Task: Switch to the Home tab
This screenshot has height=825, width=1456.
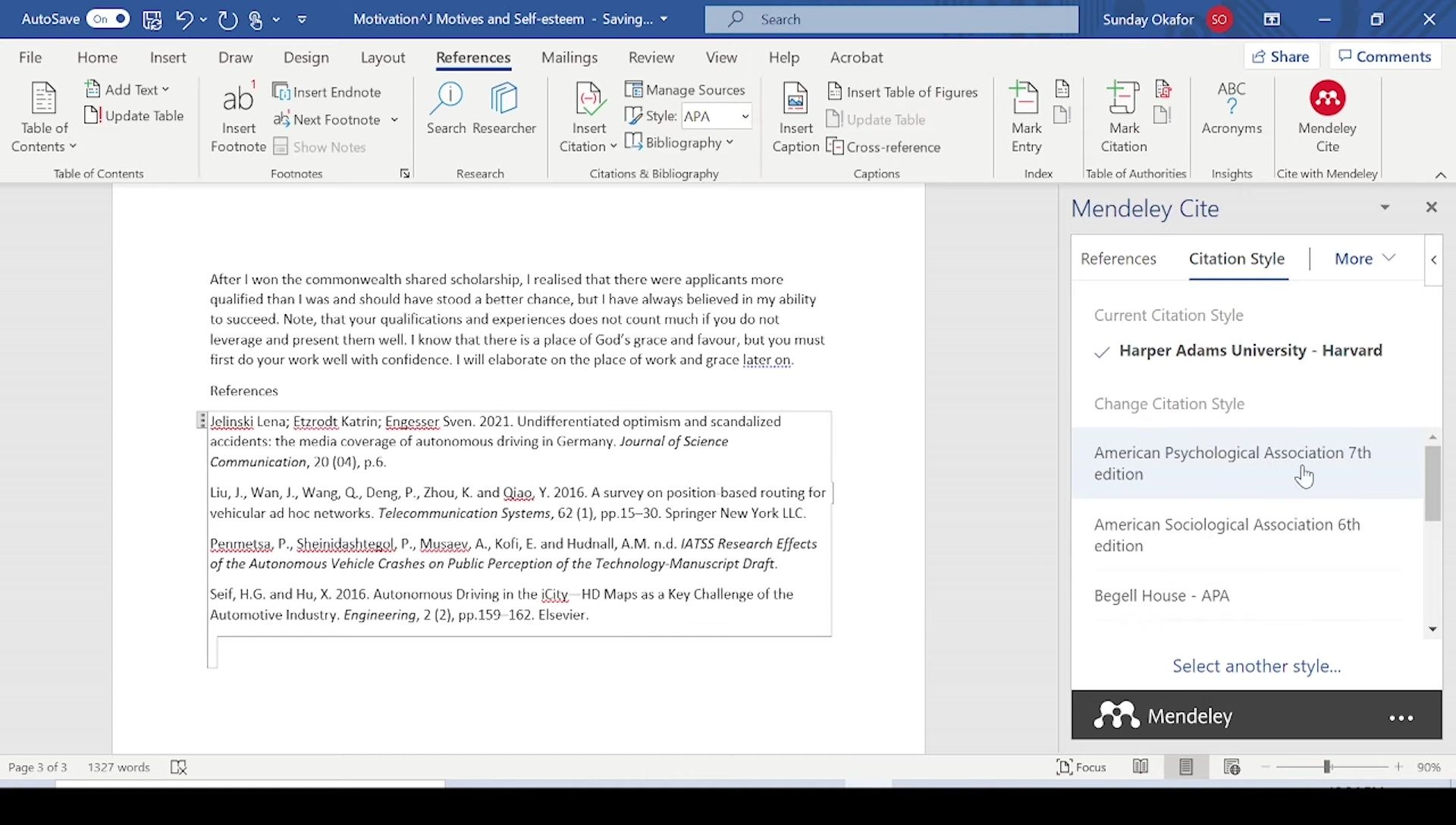Action: 97,58
